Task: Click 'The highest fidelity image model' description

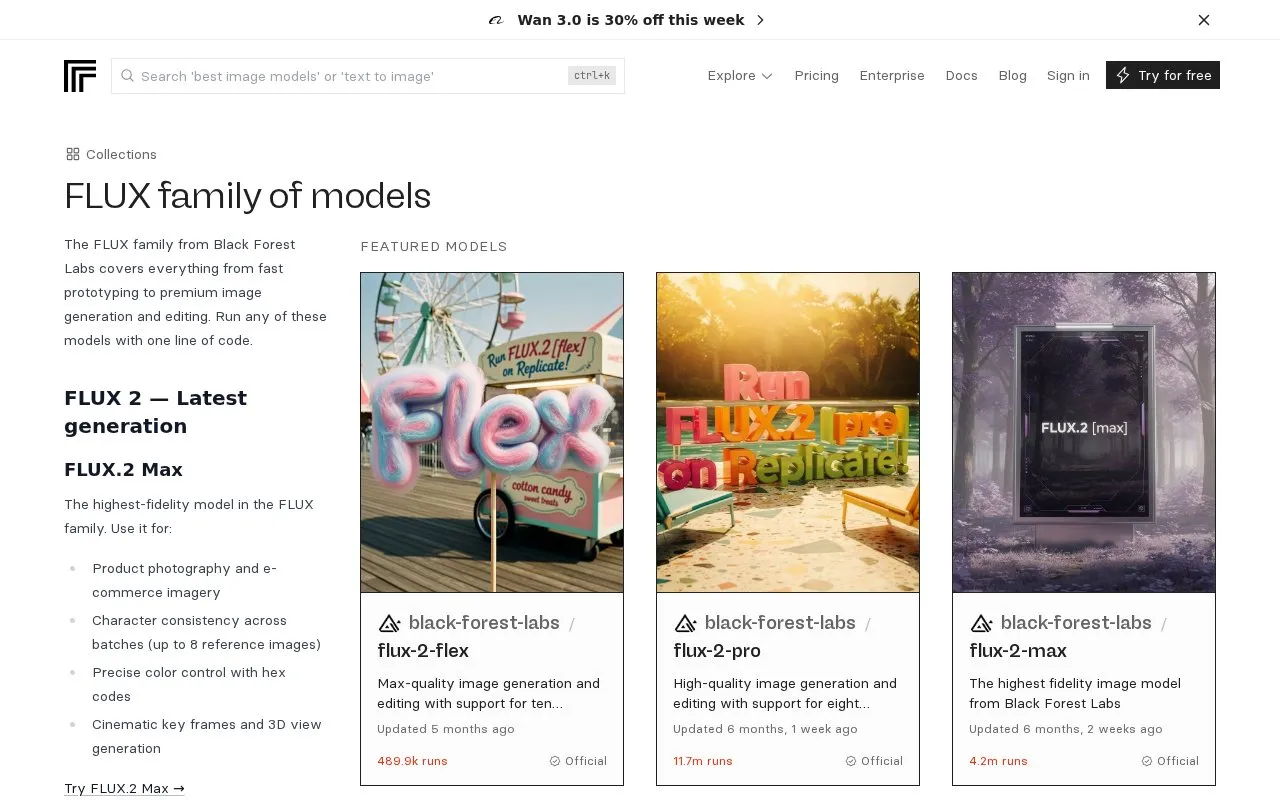Action: pos(1075,693)
